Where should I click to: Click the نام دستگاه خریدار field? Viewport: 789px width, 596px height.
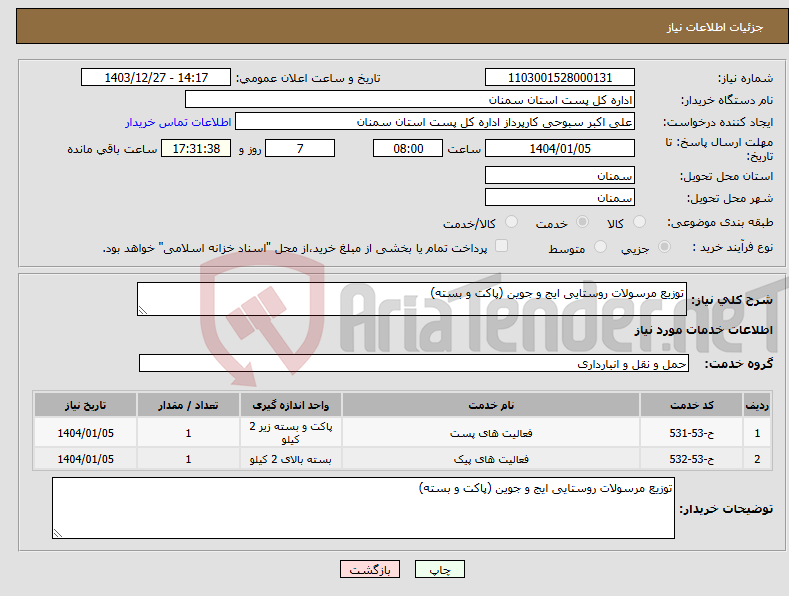click(410, 100)
